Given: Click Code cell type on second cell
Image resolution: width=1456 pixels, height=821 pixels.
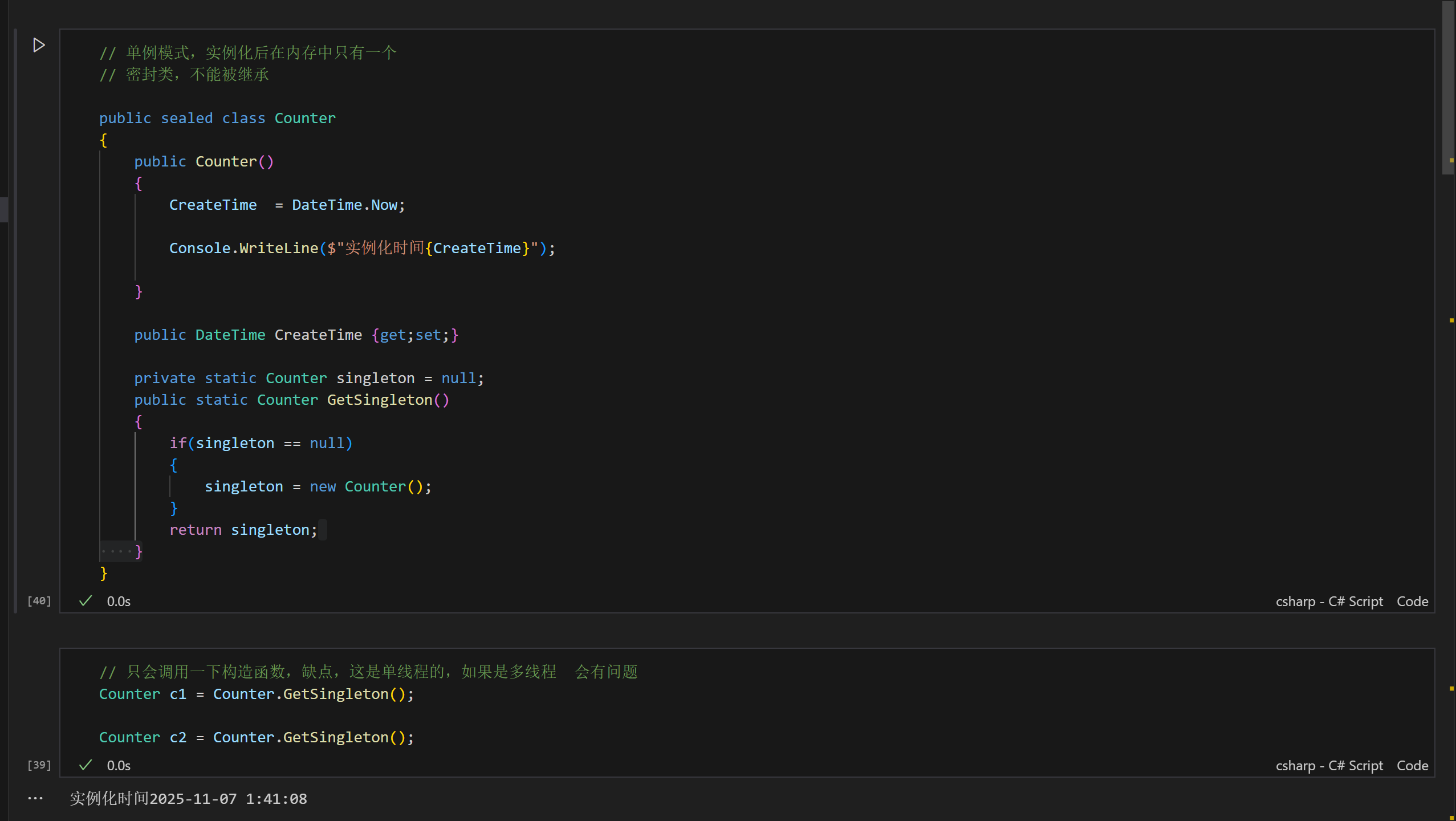Looking at the screenshot, I should (1412, 766).
